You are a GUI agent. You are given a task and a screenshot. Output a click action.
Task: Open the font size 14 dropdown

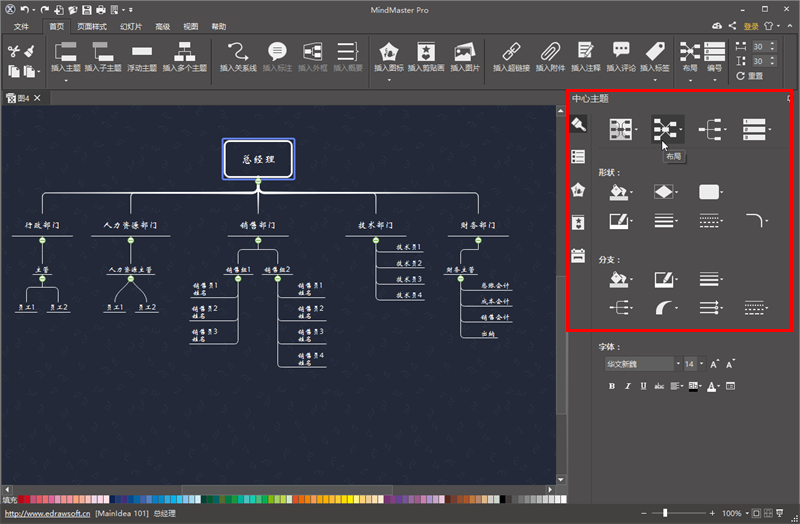(x=702, y=364)
